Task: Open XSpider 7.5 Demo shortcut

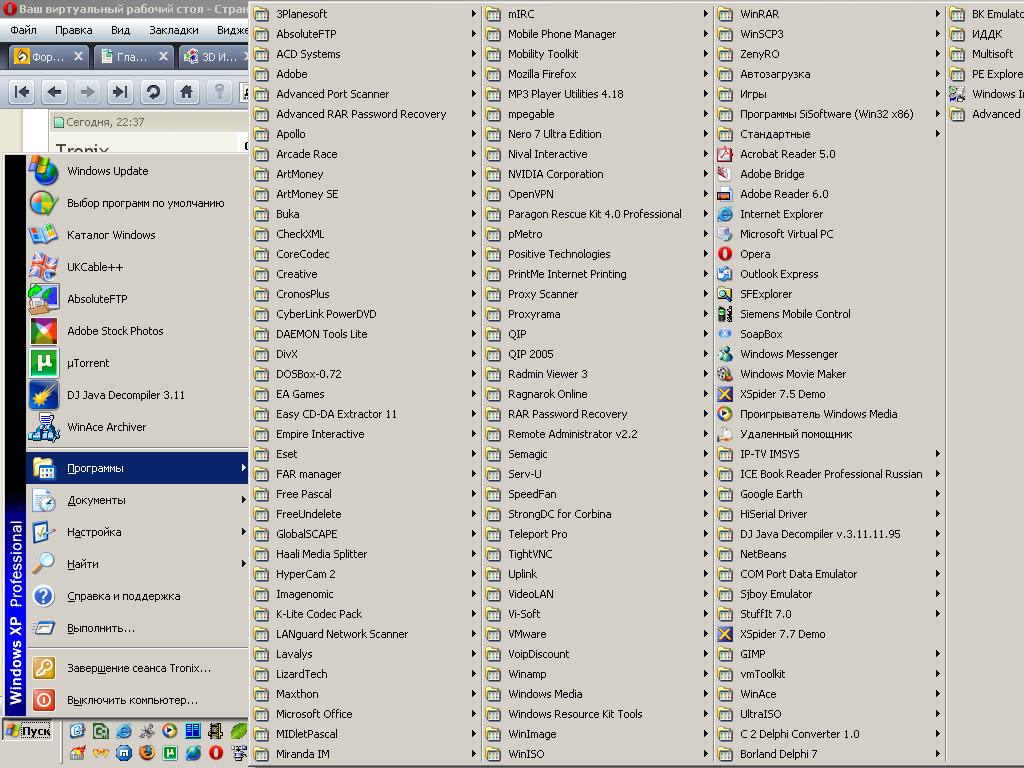Action: click(782, 394)
